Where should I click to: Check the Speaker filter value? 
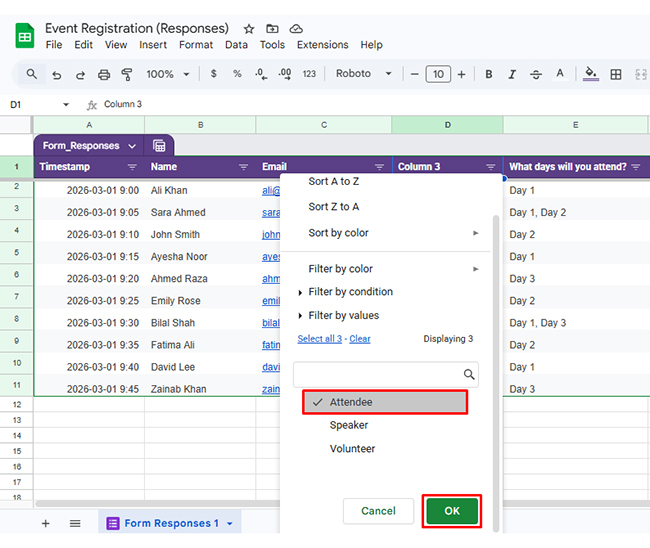coord(349,425)
